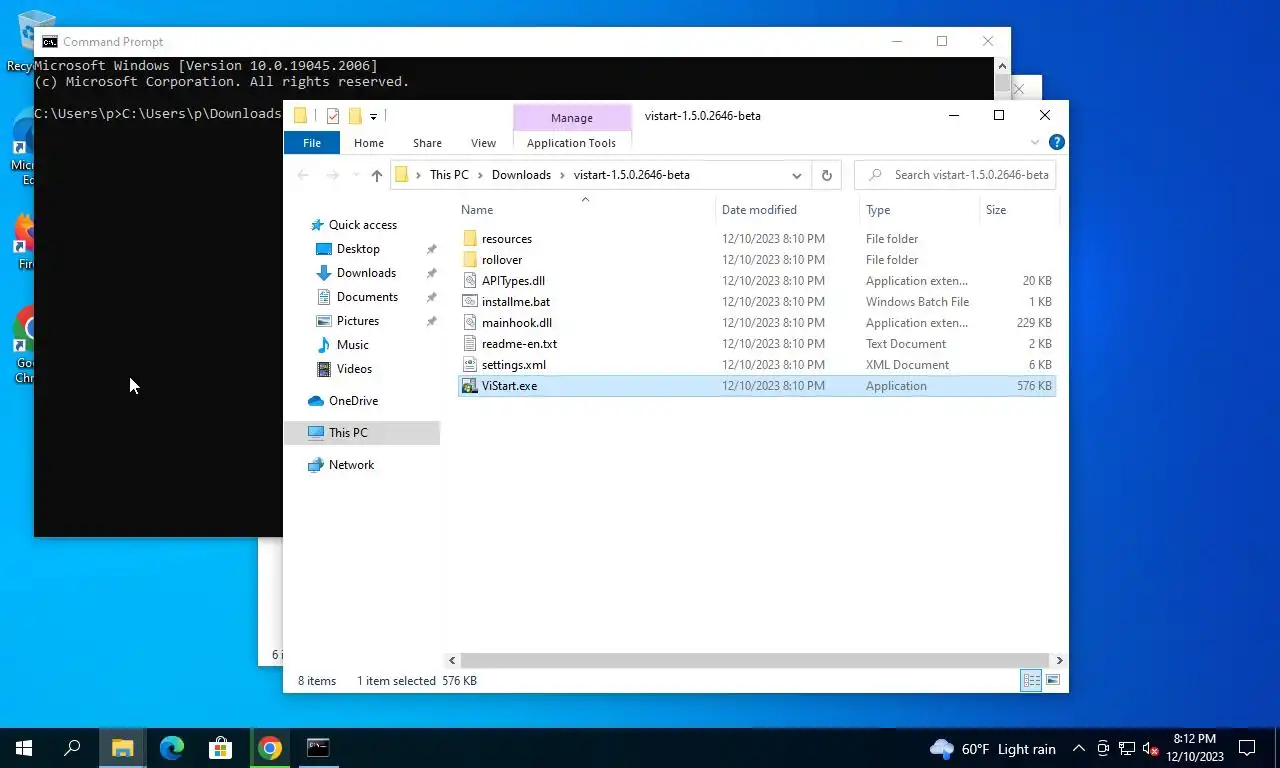
Task: Select the mainhook.dll file icon
Action: [470, 323]
